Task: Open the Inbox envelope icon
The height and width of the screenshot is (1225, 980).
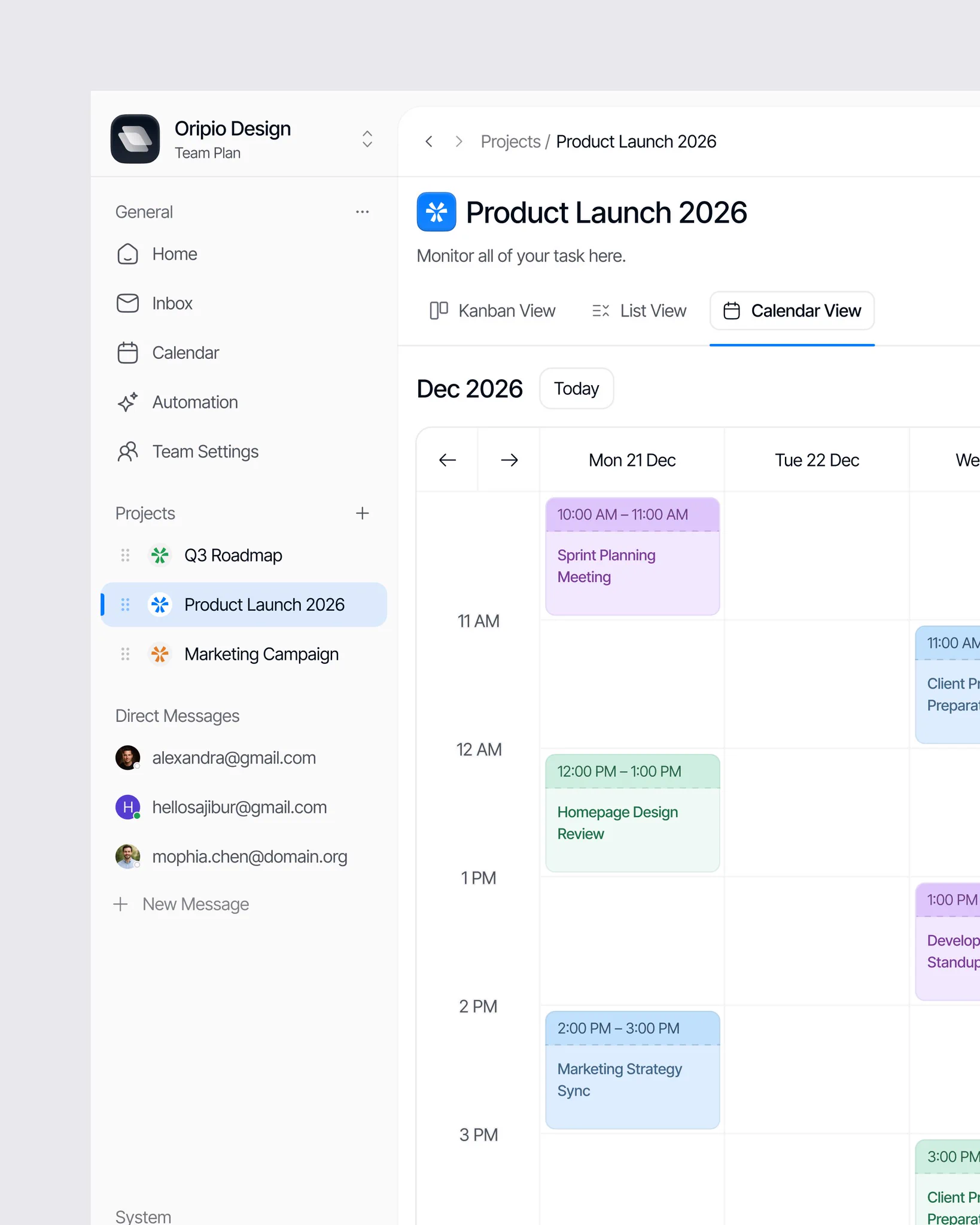Action: click(x=127, y=303)
